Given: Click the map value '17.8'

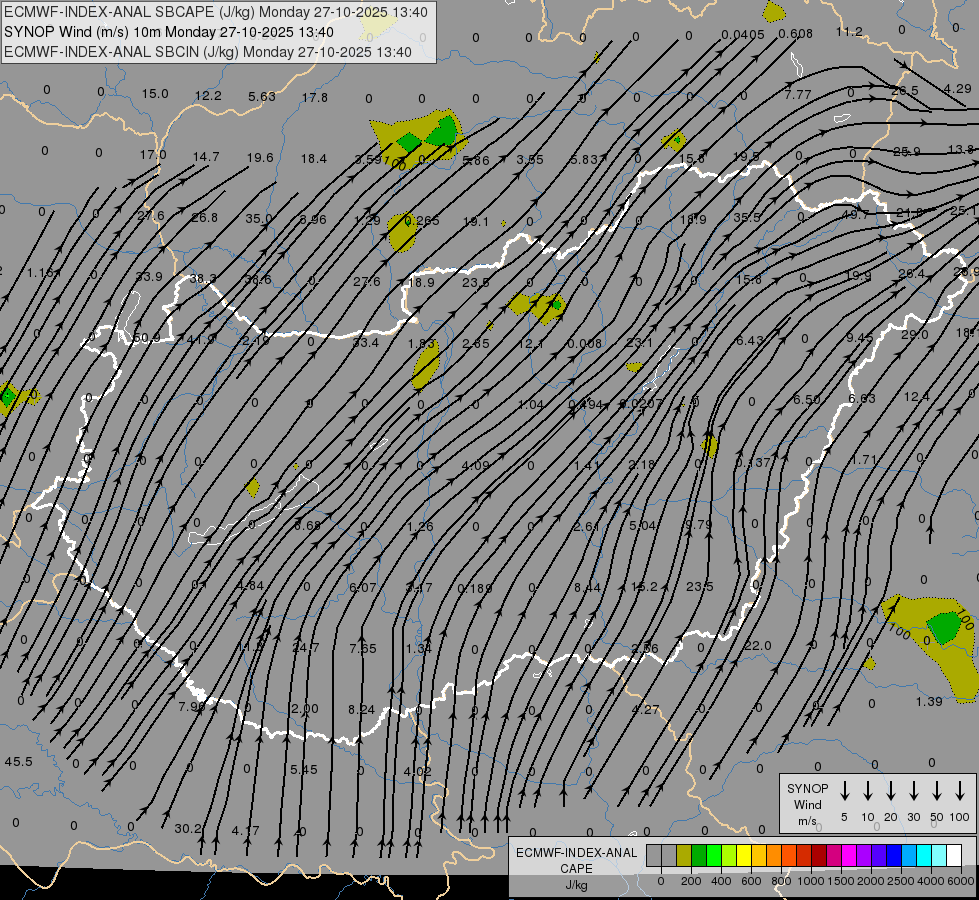Looking at the screenshot, I should coord(315,97).
